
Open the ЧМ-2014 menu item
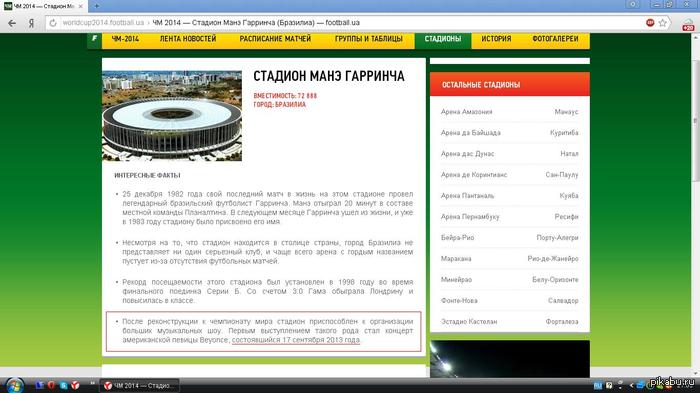pyautogui.click(x=125, y=39)
